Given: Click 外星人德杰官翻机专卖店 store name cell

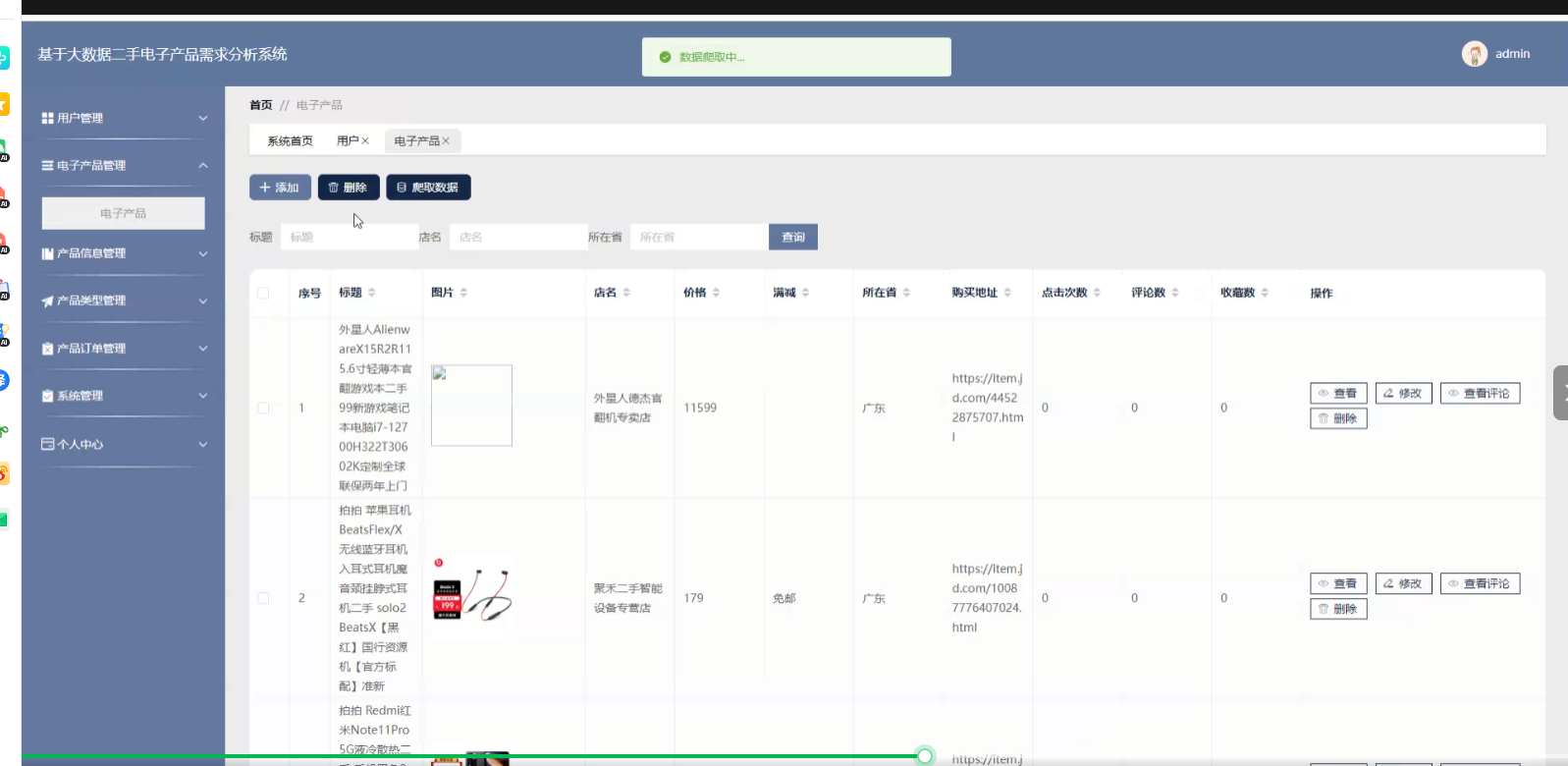Looking at the screenshot, I should pyautogui.click(x=628, y=408).
